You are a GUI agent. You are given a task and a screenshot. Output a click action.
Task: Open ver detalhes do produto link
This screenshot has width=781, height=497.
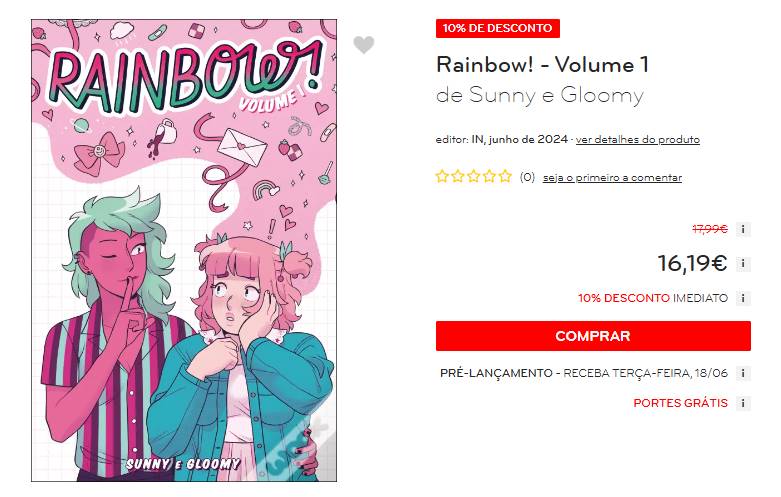click(x=638, y=139)
